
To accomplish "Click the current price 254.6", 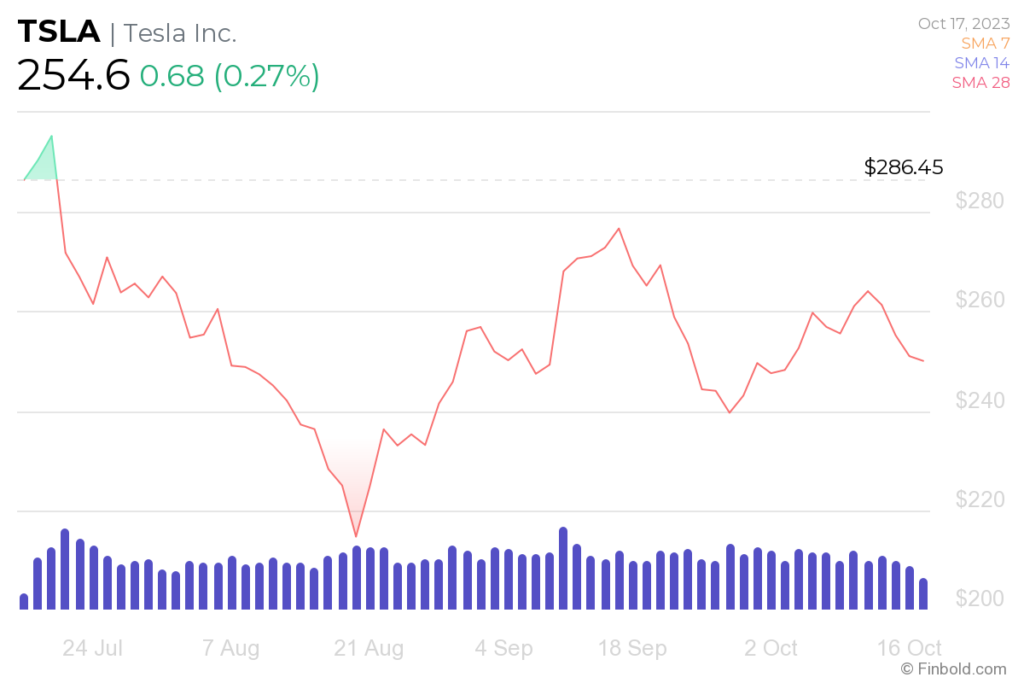I will click(x=73, y=75).
